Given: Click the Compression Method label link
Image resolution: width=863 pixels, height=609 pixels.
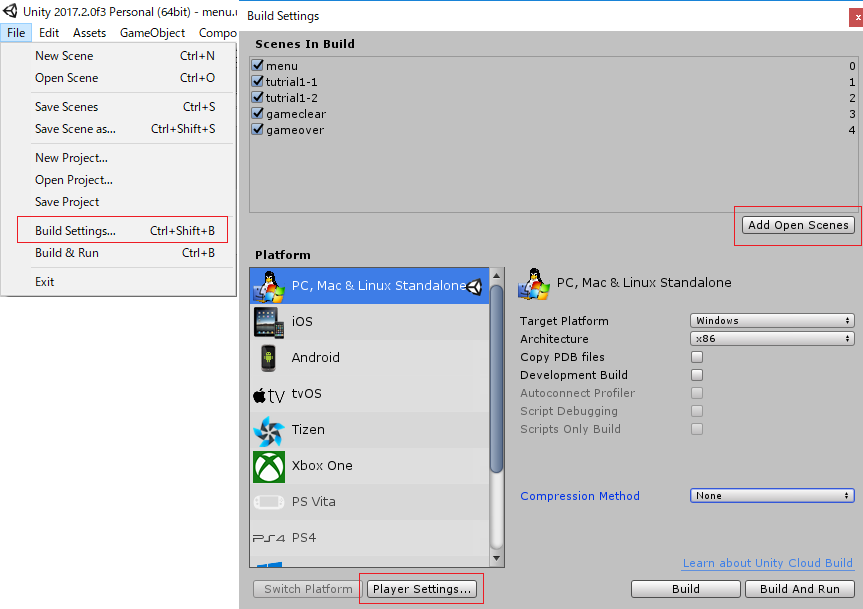Looking at the screenshot, I should (x=580, y=496).
